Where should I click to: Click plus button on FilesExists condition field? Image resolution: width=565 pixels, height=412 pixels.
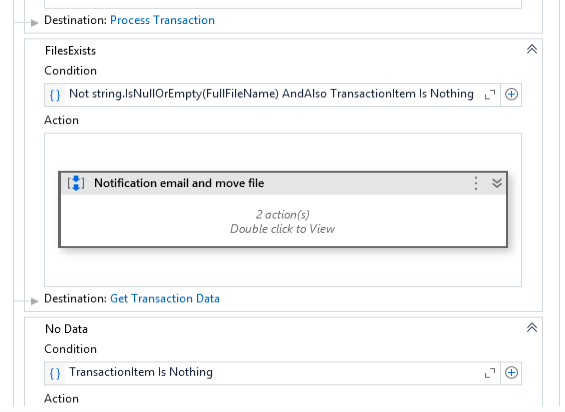511,94
